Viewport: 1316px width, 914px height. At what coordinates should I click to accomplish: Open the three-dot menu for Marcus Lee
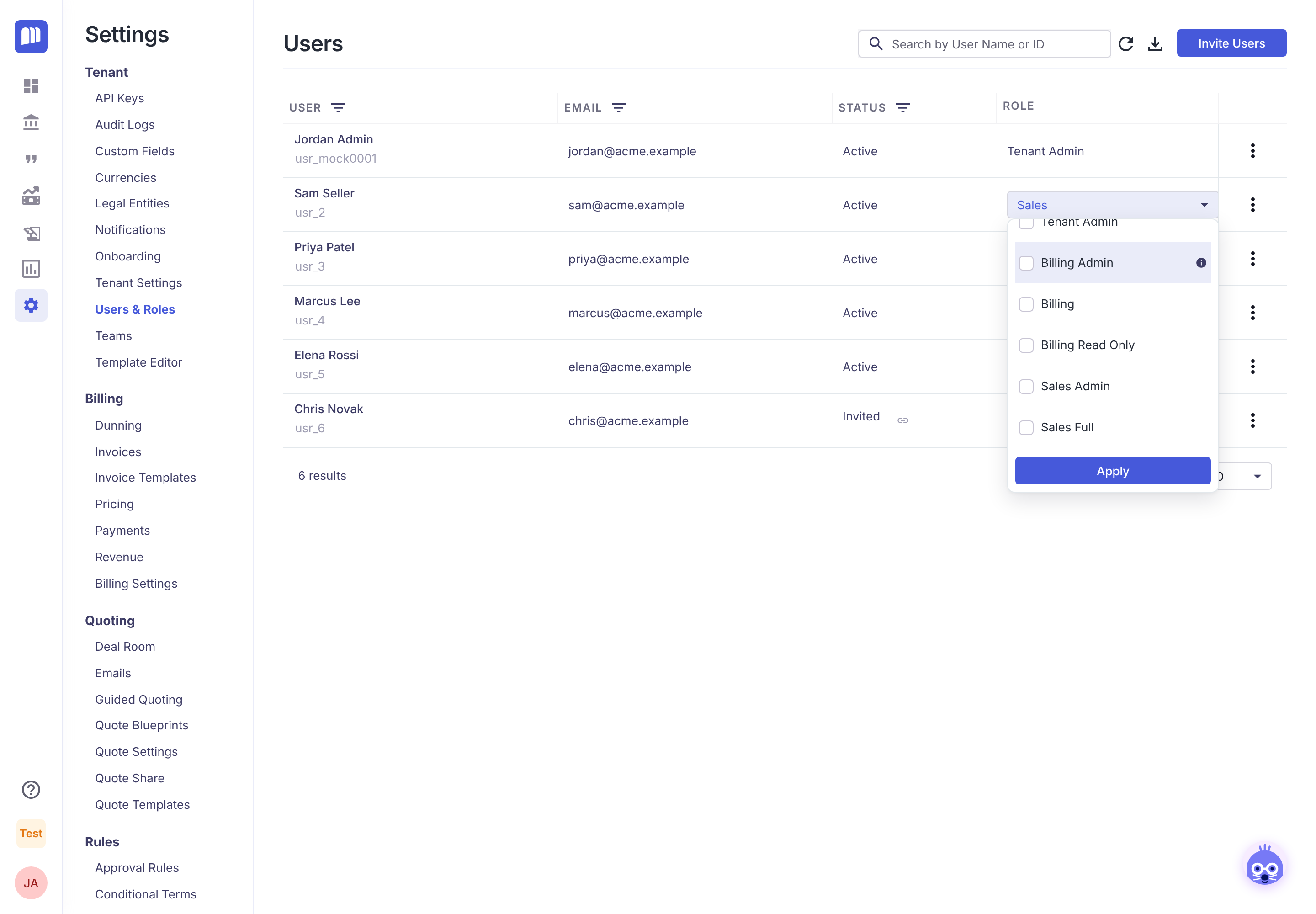click(1252, 313)
